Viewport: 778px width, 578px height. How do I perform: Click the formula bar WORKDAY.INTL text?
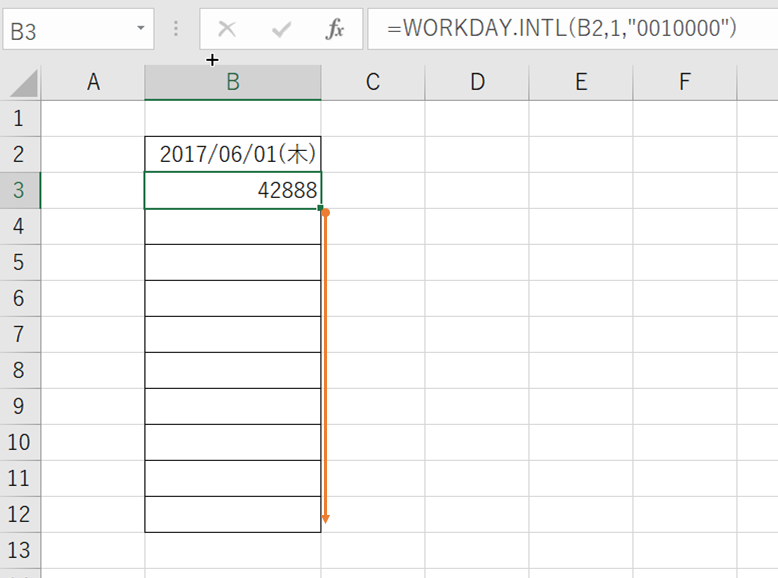pos(562,28)
